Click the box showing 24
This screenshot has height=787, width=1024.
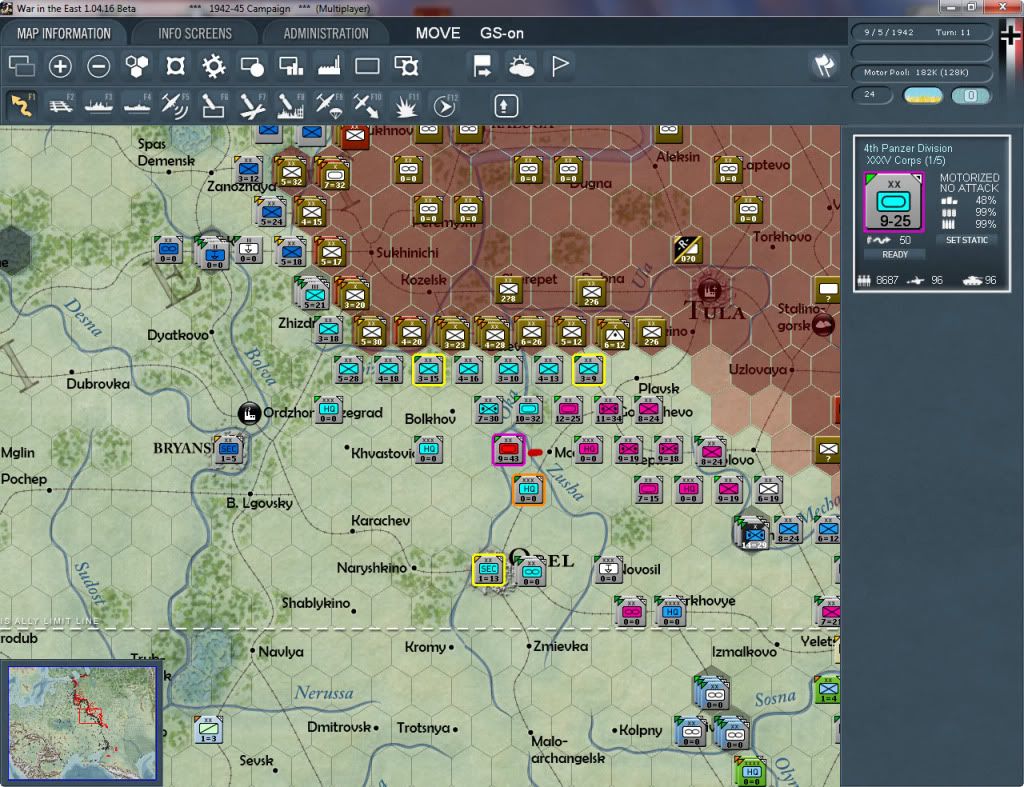coord(872,95)
